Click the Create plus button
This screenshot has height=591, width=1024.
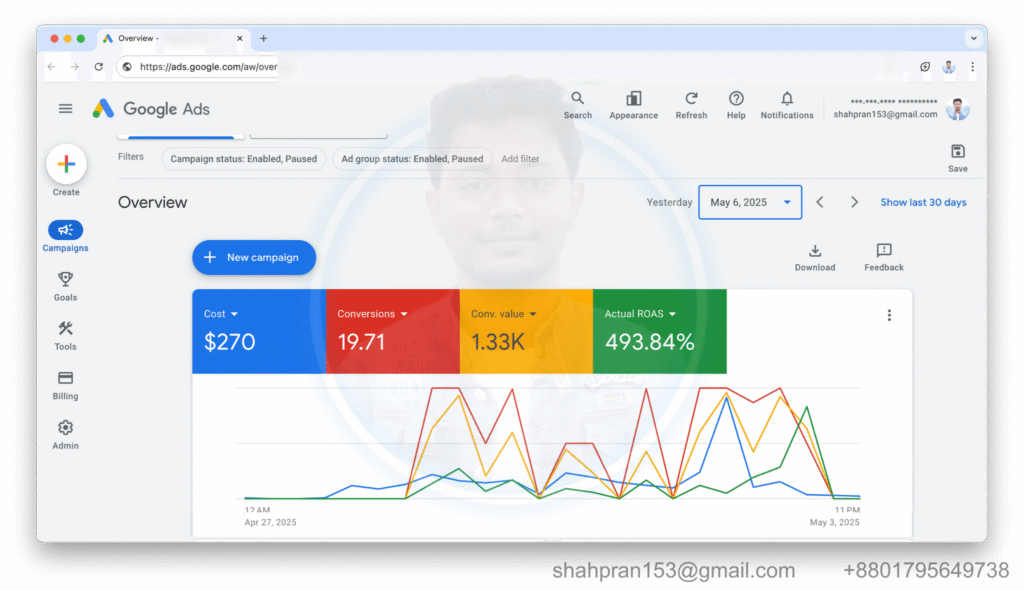66,164
